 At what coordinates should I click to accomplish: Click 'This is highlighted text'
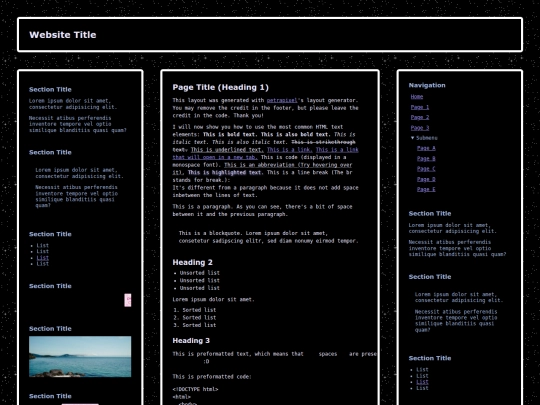(x=224, y=172)
